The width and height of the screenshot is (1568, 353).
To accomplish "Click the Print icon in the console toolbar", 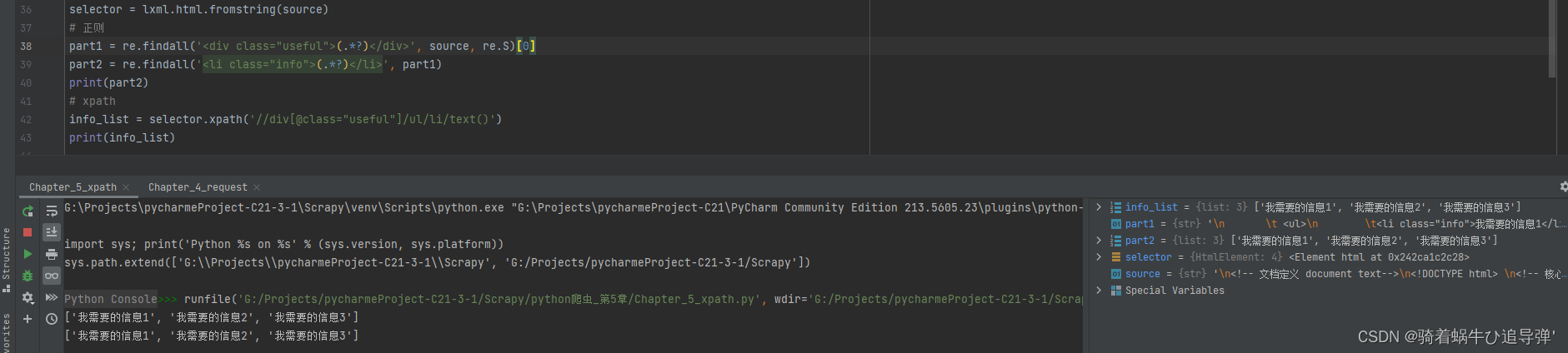I will coord(52,254).
